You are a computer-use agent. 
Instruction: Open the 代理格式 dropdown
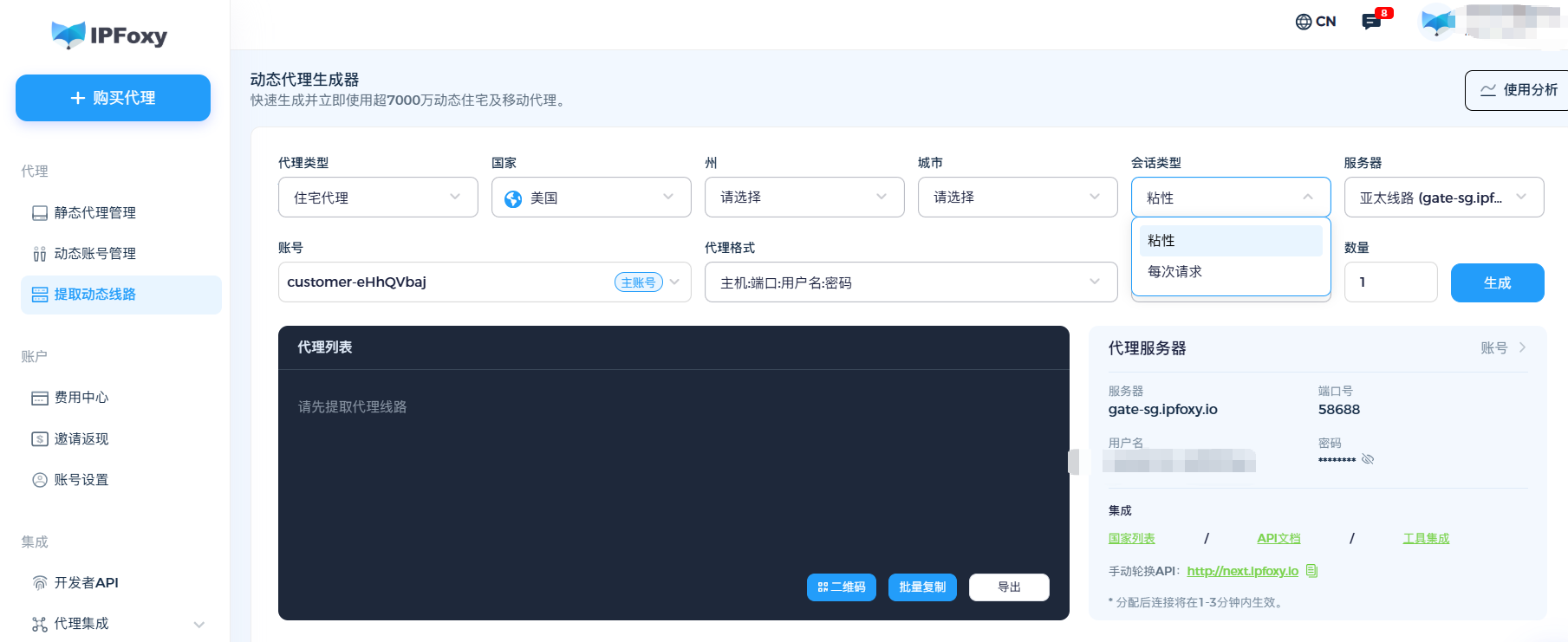pyautogui.click(x=911, y=282)
